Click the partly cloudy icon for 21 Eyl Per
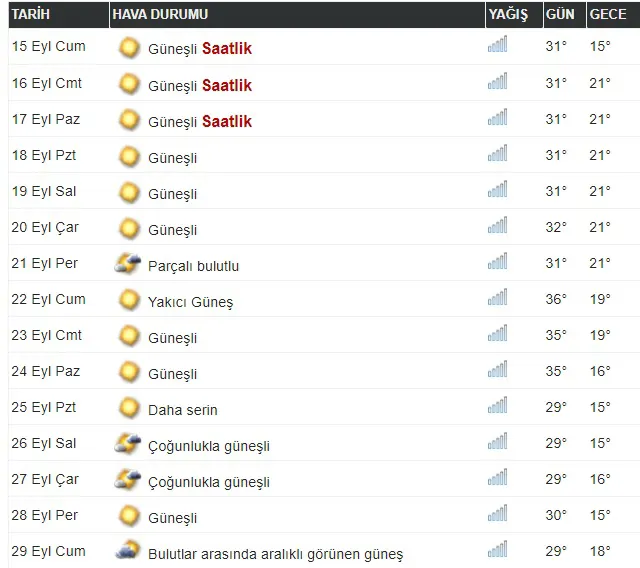Viewport: 640px width, 568px height. click(127, 264)
